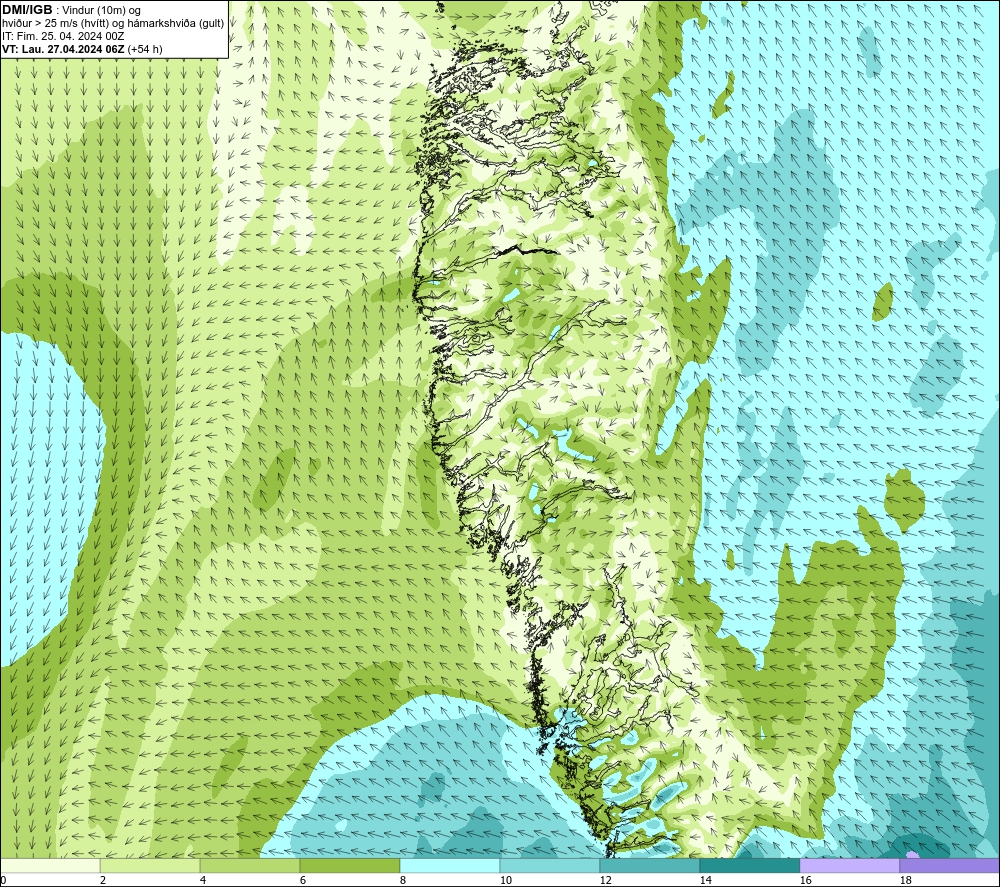Click the '10' scale label
The height and width of the screenshot is (887, 1000).
[x=505, y=881]
